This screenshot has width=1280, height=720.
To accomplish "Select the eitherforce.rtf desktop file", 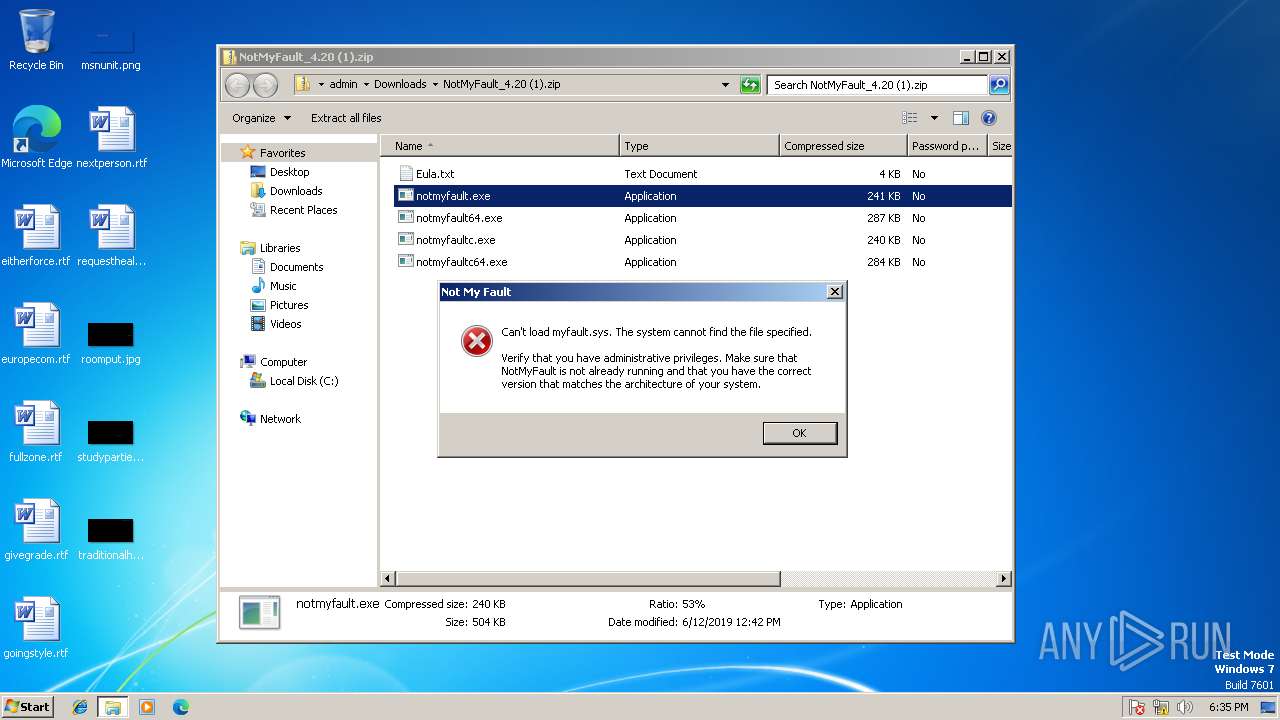I will pyautogui.click(x=36, y=236).
